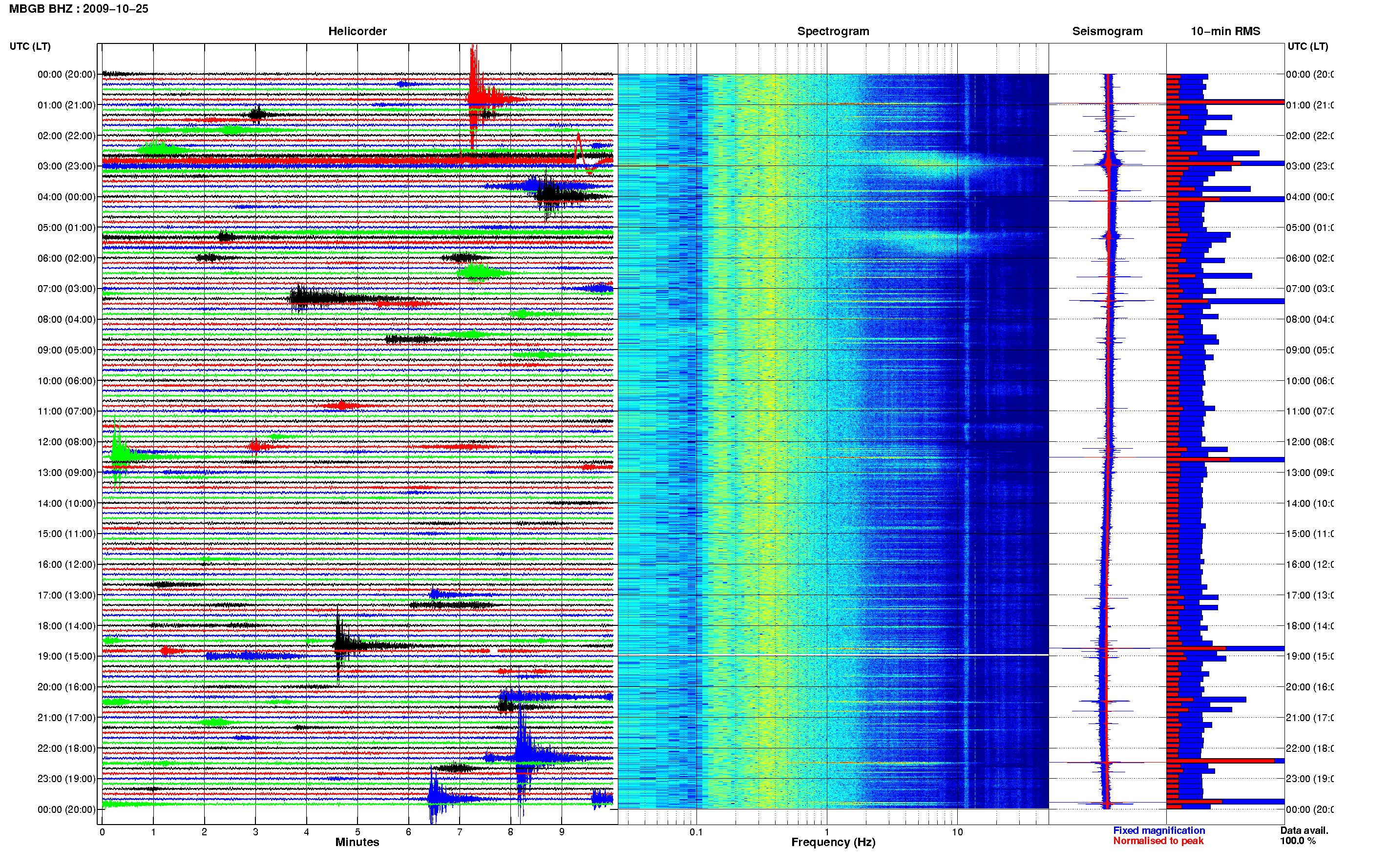Image resolution: width=1389 pixels, height=868 pixels.
Task: Select the "10-min RMS" panel heading
Action: coord(1225,31)
